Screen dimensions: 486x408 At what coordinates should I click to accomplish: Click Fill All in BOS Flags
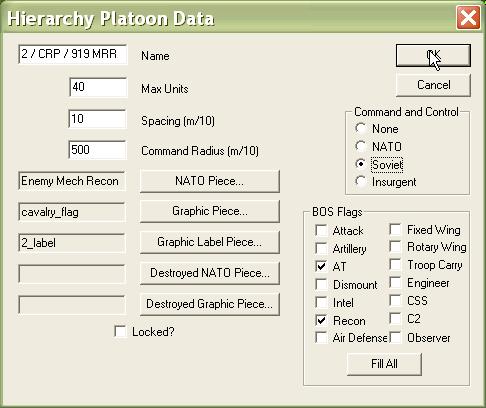384,364
